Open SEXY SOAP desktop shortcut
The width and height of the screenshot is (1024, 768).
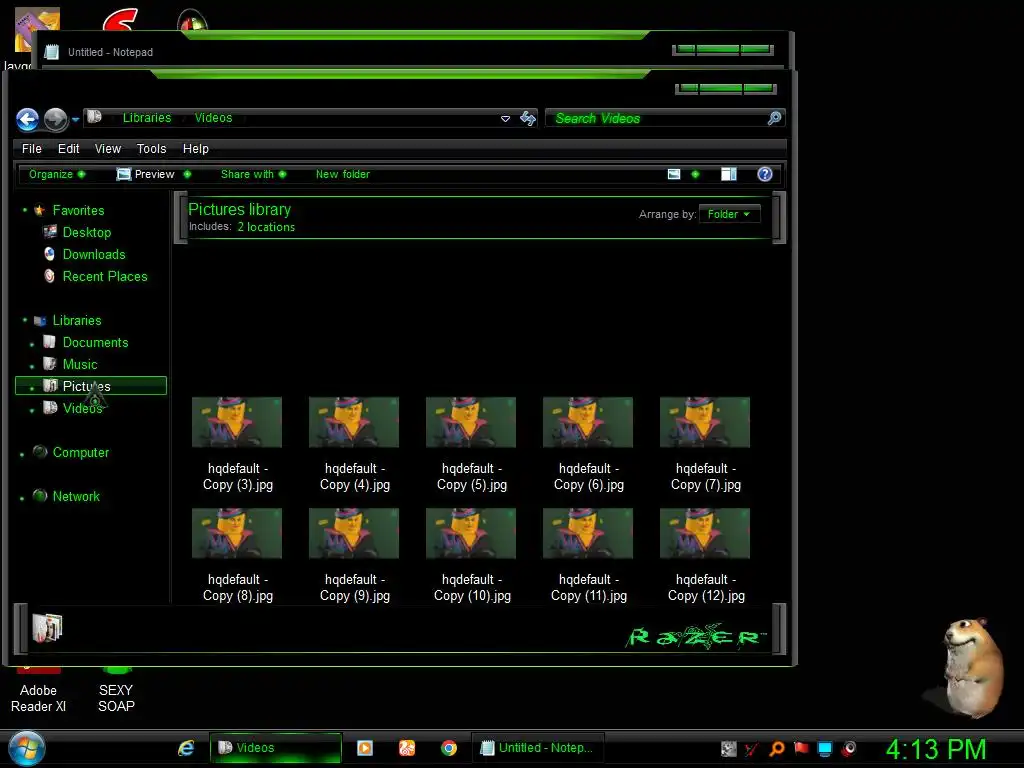point(116,691)
